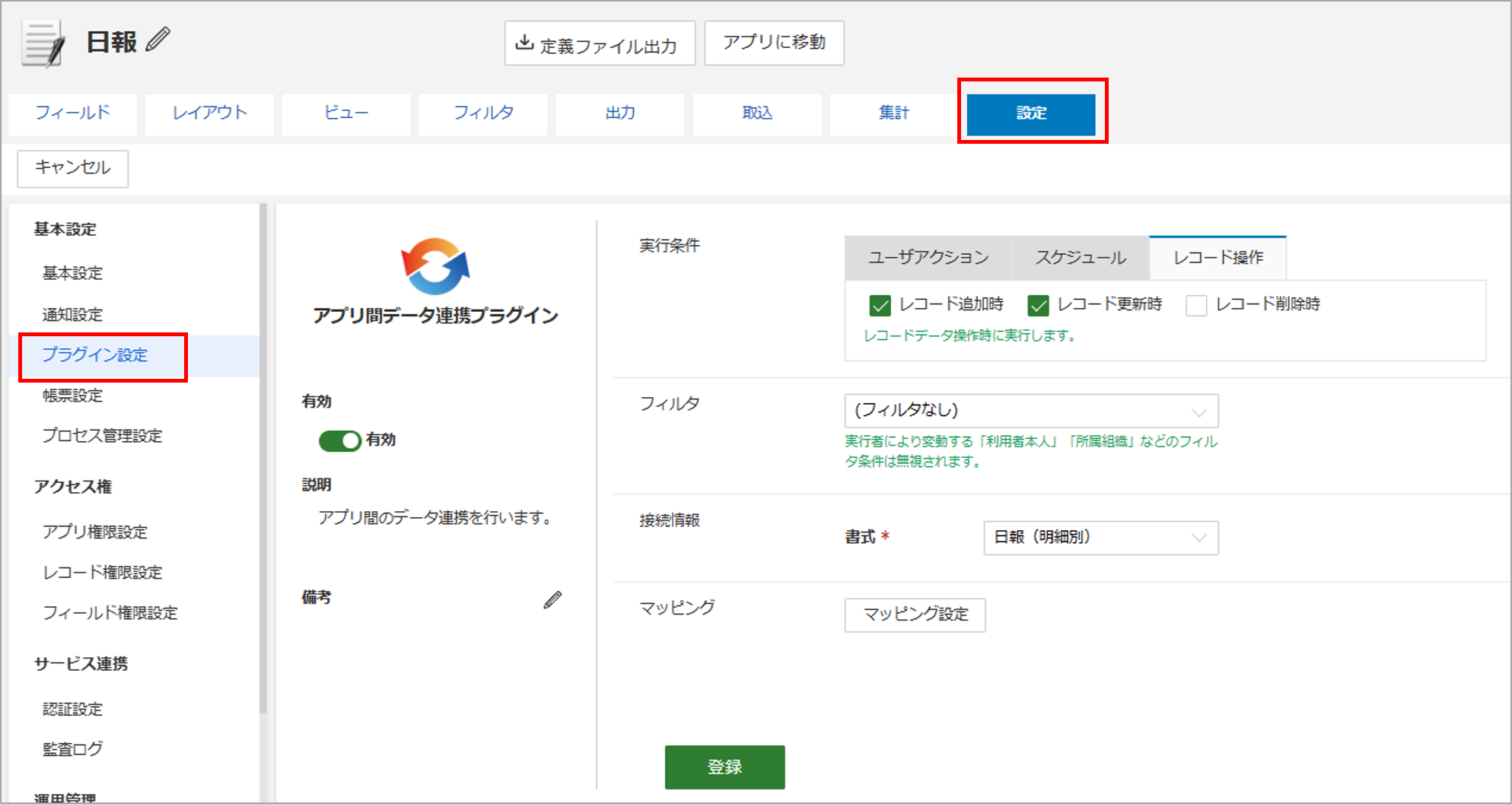The height and width of the screenshot is (804, 1512).
Task: Select the レコード操作 condition tab
Action: 1218,258
